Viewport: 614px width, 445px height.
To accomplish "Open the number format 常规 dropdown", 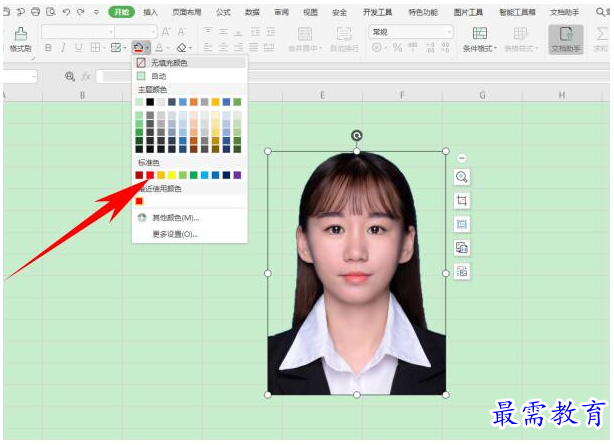I will (411, 32).
